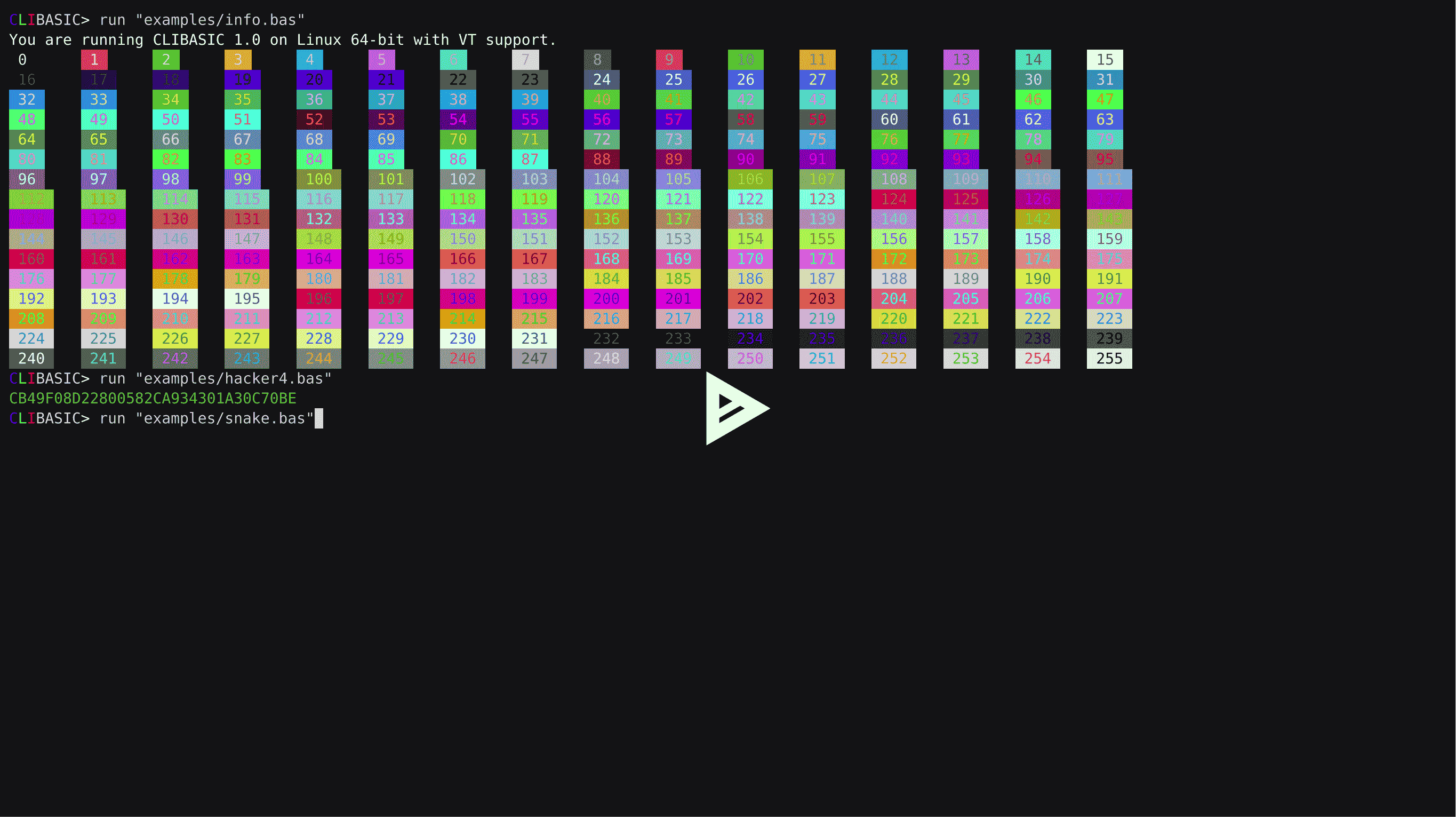Image resolution: width=1456 pixels, height=817 pixels.
Task: Select the color cell labeled 63
Action: (x=1105, y=120)
